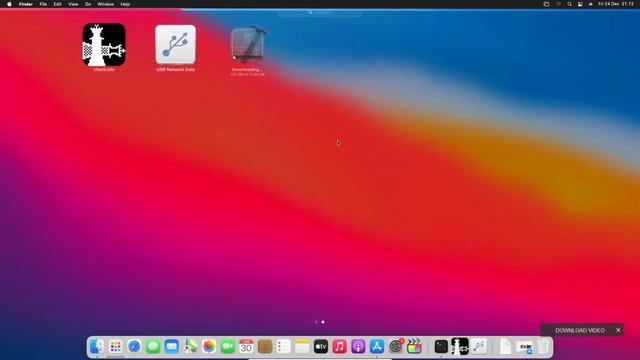Image resolution: width=640 pixels, height=360 pixels.
Task: Open Photos from the Dock
Action: [x=209, y=347]
